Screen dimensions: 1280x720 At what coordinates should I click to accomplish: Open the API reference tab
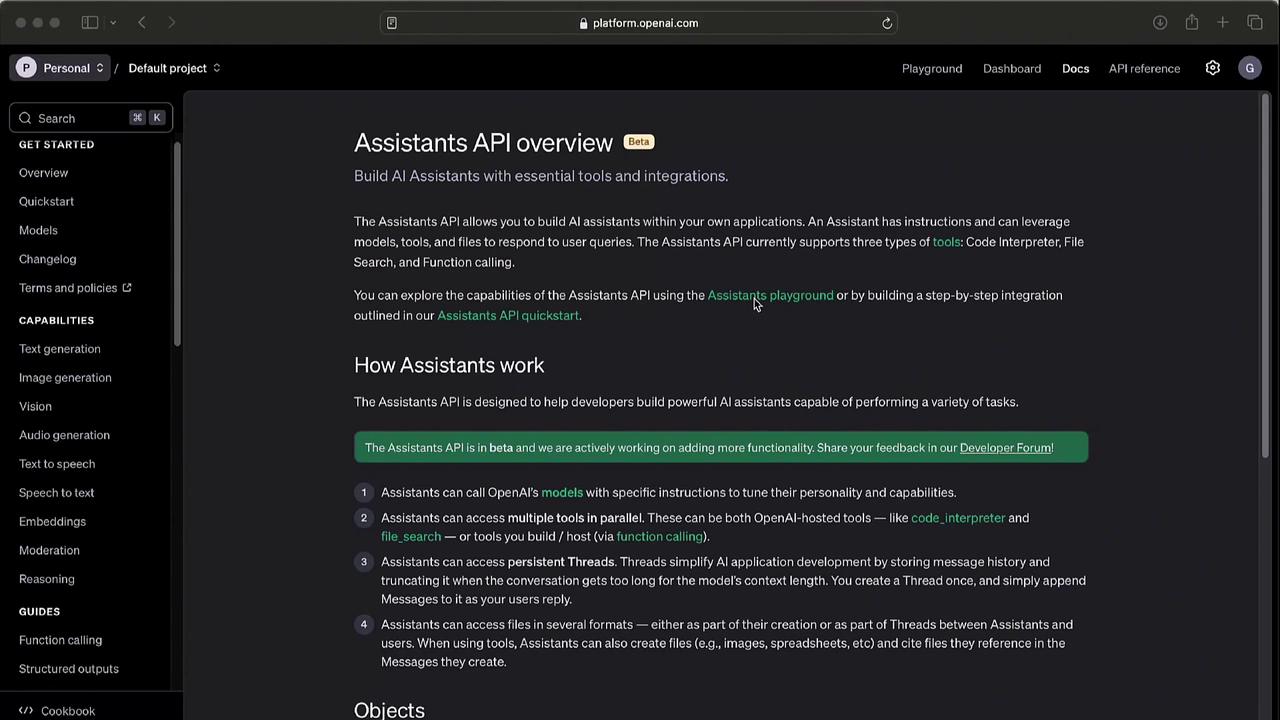tap(1144, 68)
